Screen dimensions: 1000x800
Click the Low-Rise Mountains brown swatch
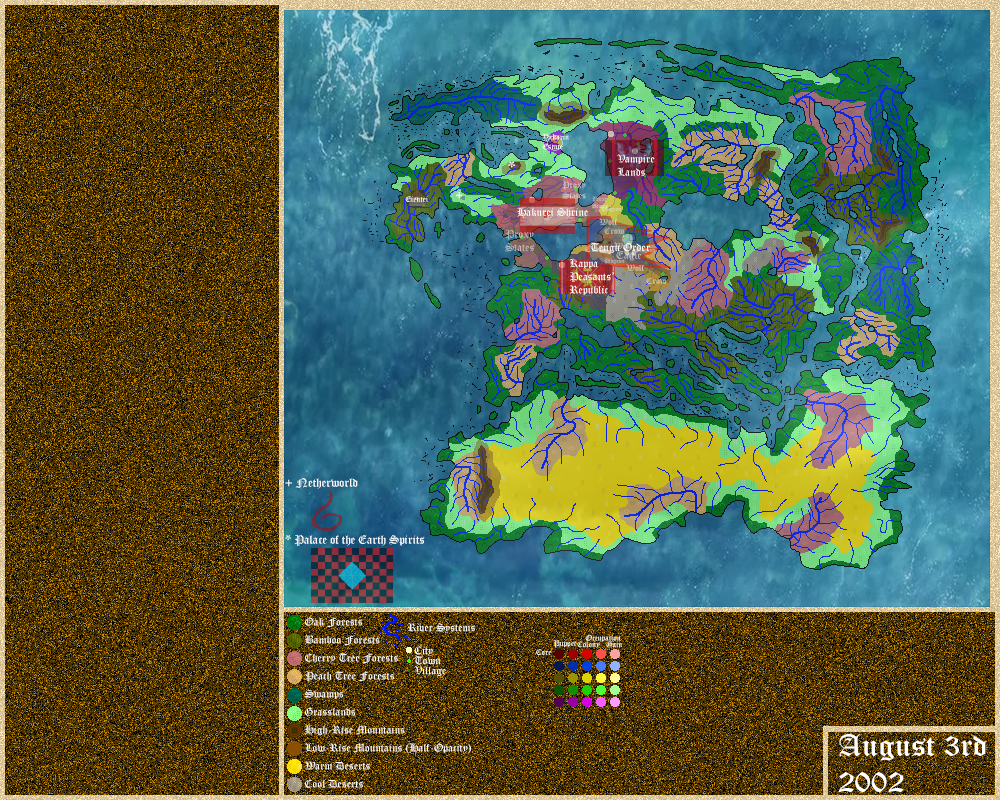pos(294,748)
